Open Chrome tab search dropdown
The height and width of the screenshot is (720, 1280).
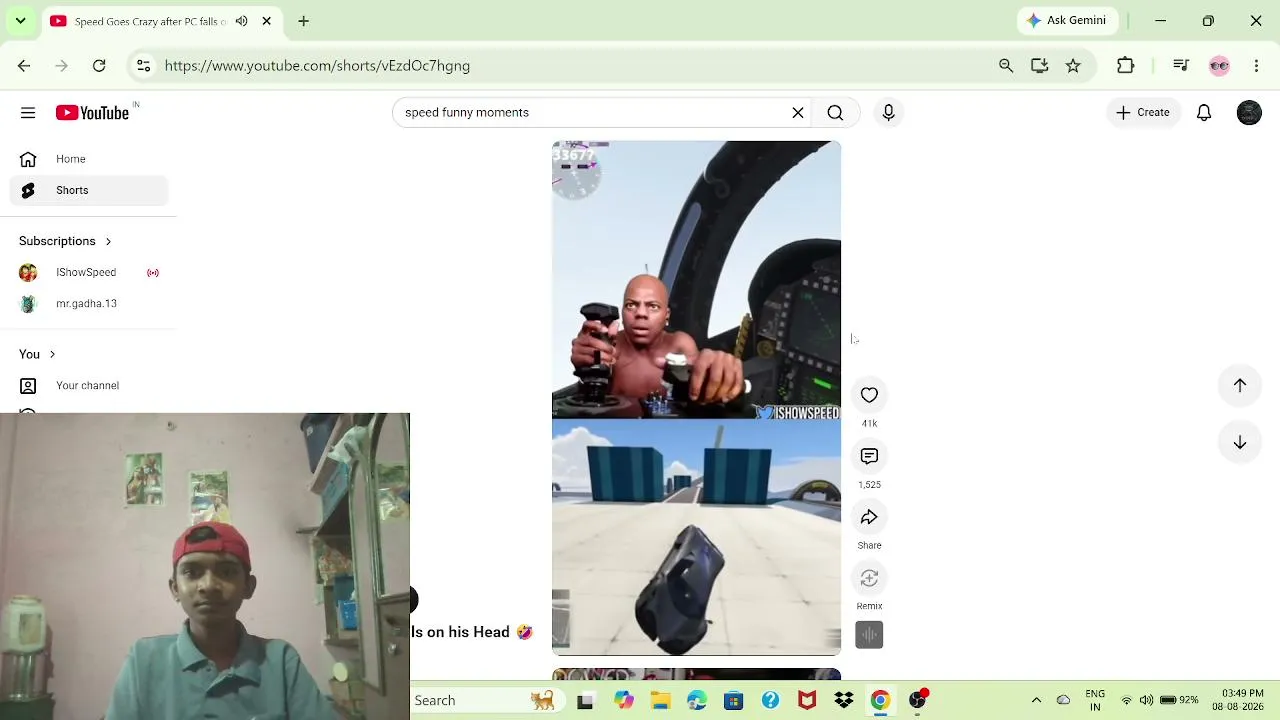[20, 21]
